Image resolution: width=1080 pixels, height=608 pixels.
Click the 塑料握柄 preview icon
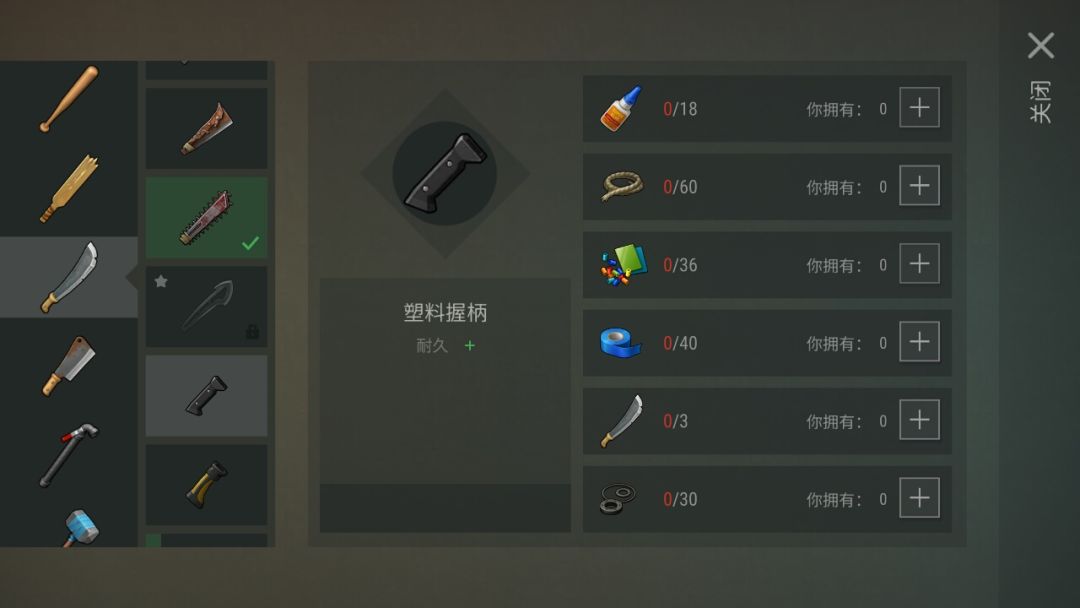[x=445, y=174]
